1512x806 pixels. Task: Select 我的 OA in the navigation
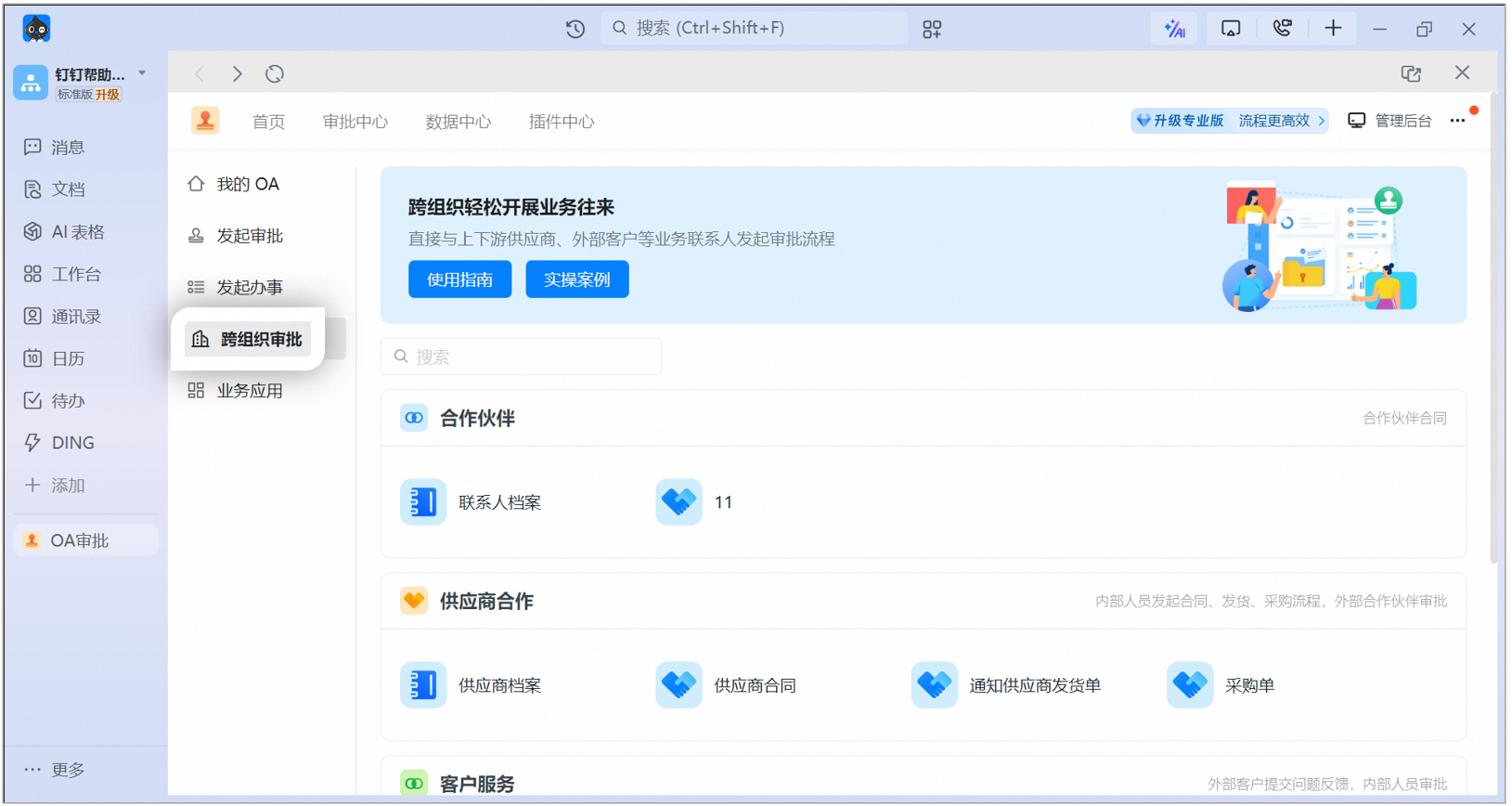point(247,184)
